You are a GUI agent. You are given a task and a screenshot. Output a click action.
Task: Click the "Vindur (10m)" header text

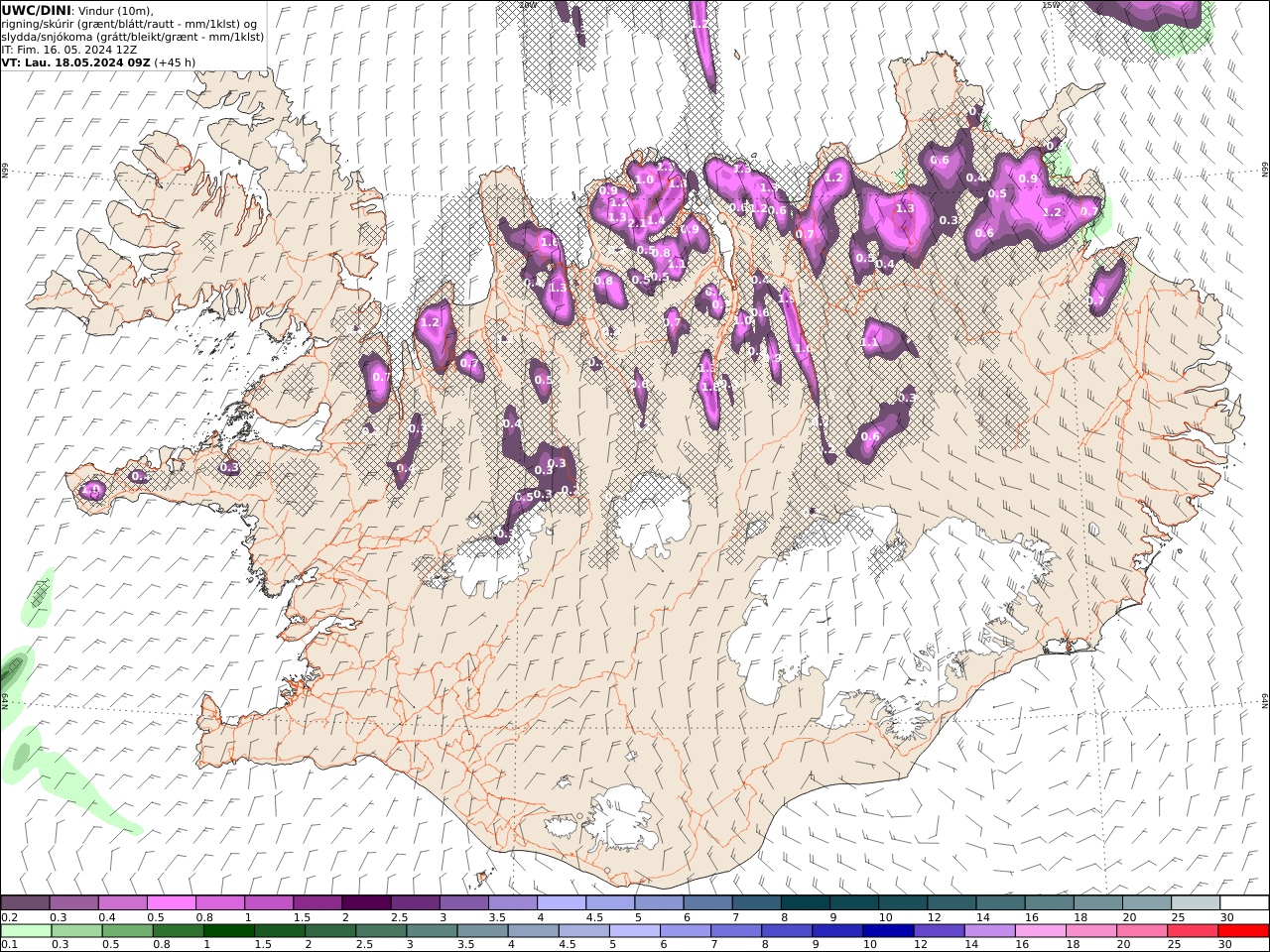[x=116, y=10]
